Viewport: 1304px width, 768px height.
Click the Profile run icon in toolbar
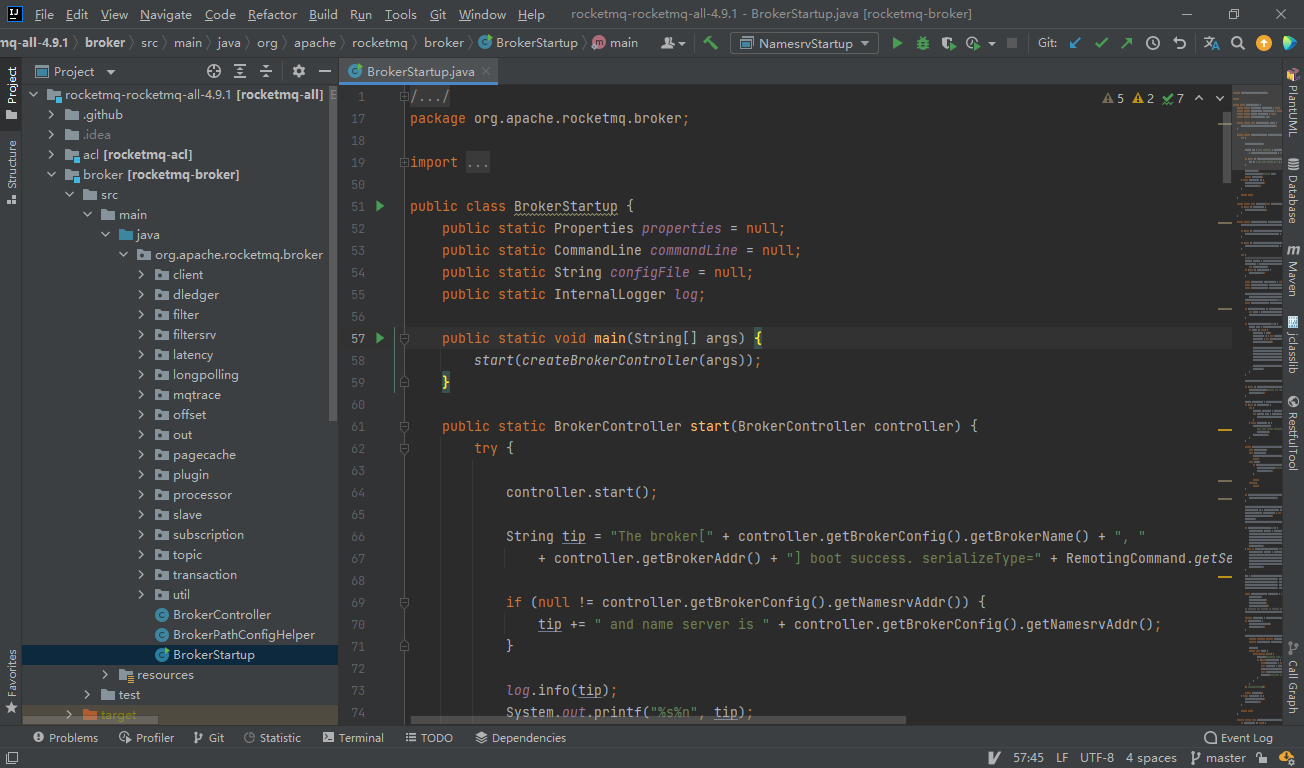click(974, 43)
